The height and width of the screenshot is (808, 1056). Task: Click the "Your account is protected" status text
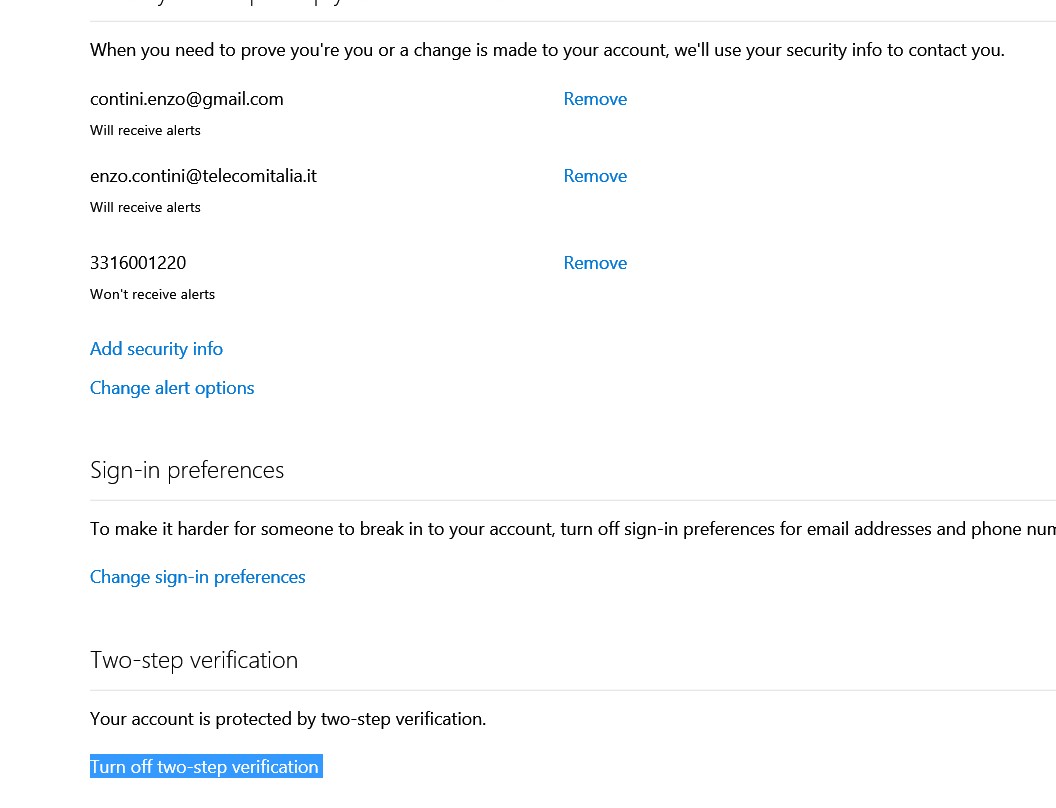(288, 719)
